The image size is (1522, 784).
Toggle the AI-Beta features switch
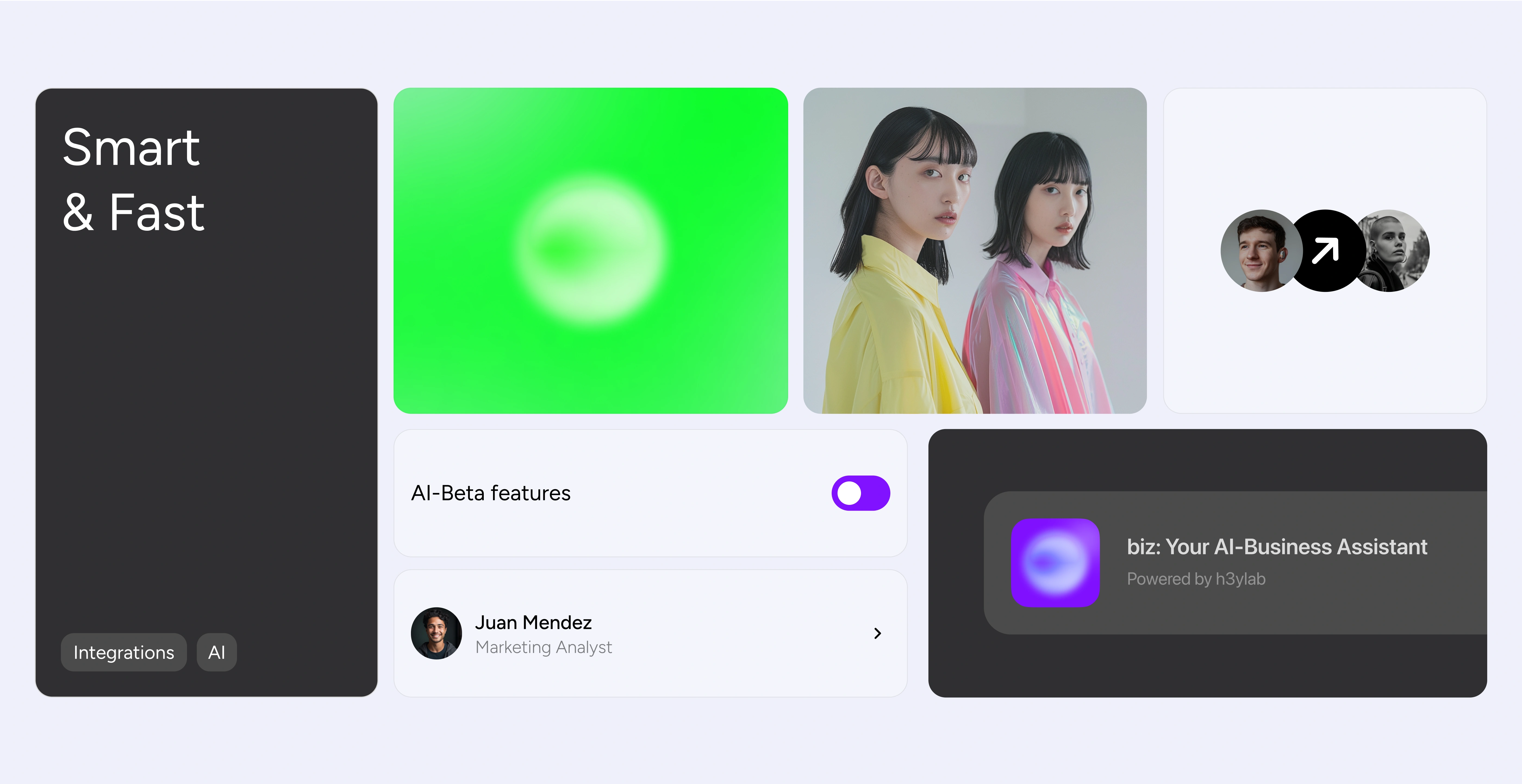(x=860, y=493)
